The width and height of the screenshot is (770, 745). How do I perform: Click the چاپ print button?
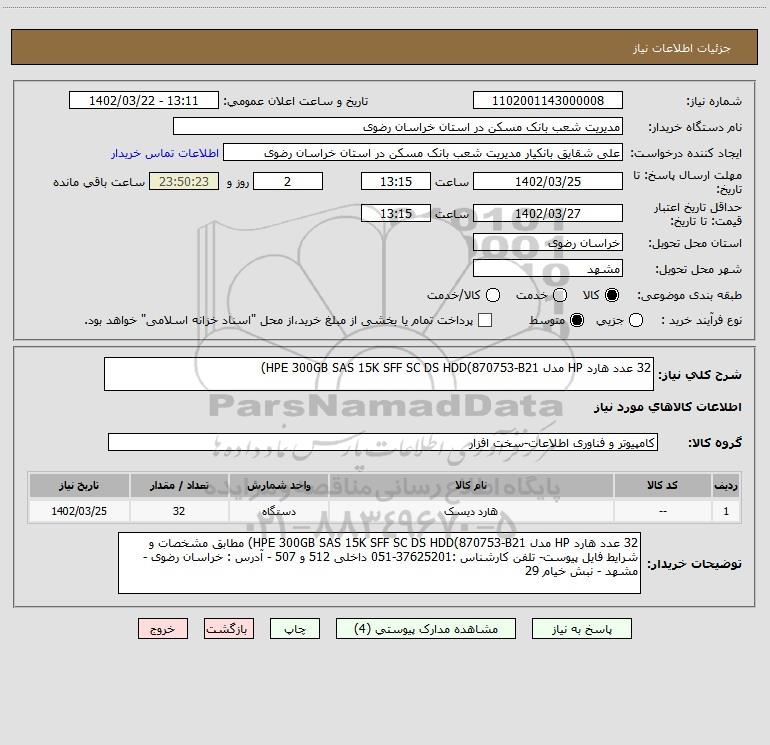tap(295, 629)
